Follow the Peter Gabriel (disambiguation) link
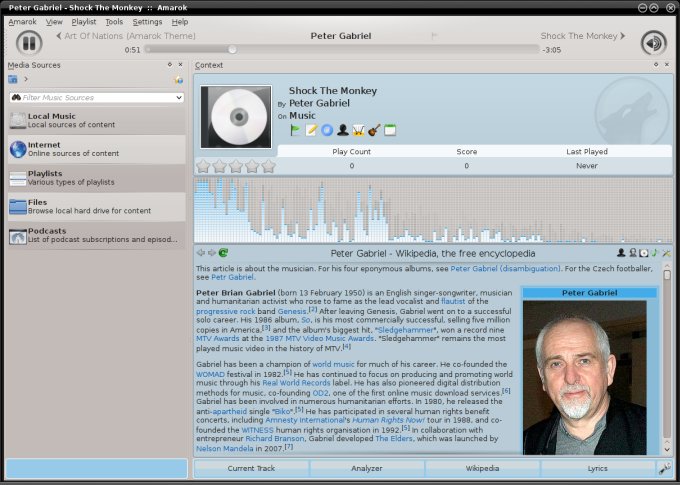The image size is (680, 485). [x=505, y=269]
